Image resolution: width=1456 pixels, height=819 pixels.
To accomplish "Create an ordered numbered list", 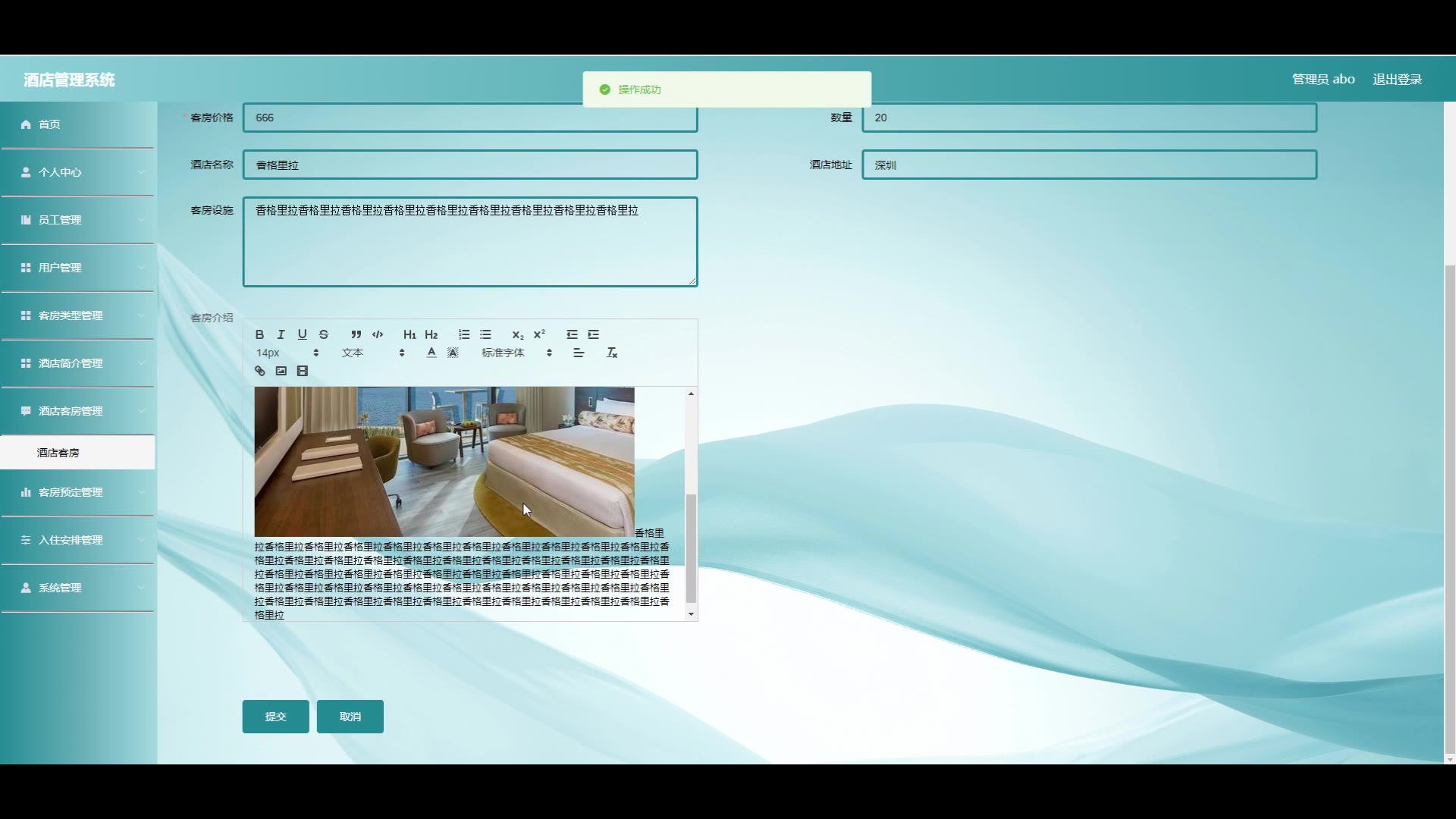I will tap(464, 334).
